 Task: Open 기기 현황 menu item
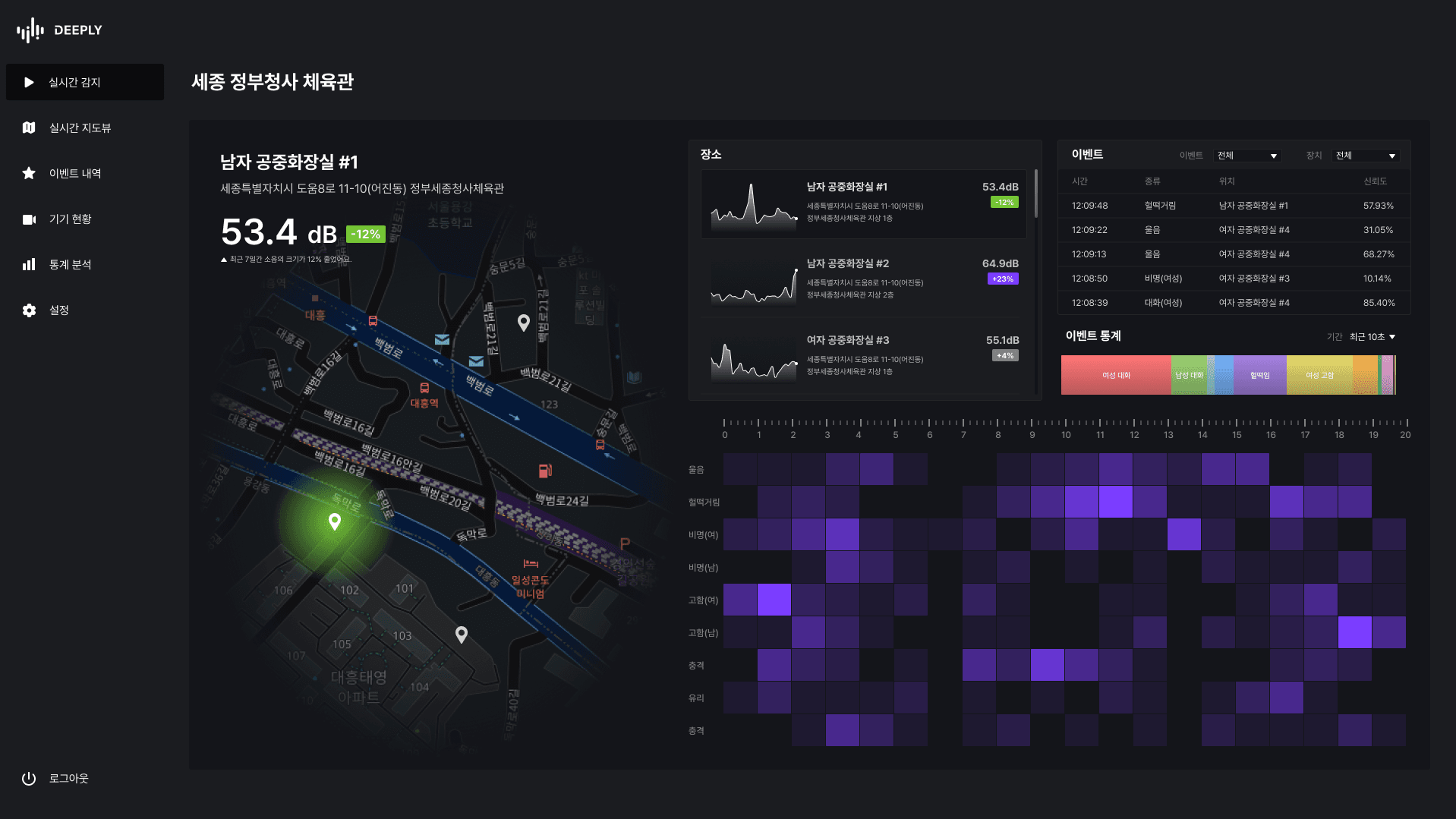coord(85,219)
